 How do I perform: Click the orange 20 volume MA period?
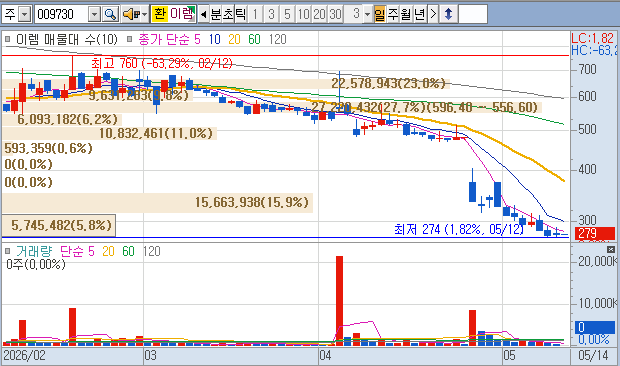click(108, 251)
